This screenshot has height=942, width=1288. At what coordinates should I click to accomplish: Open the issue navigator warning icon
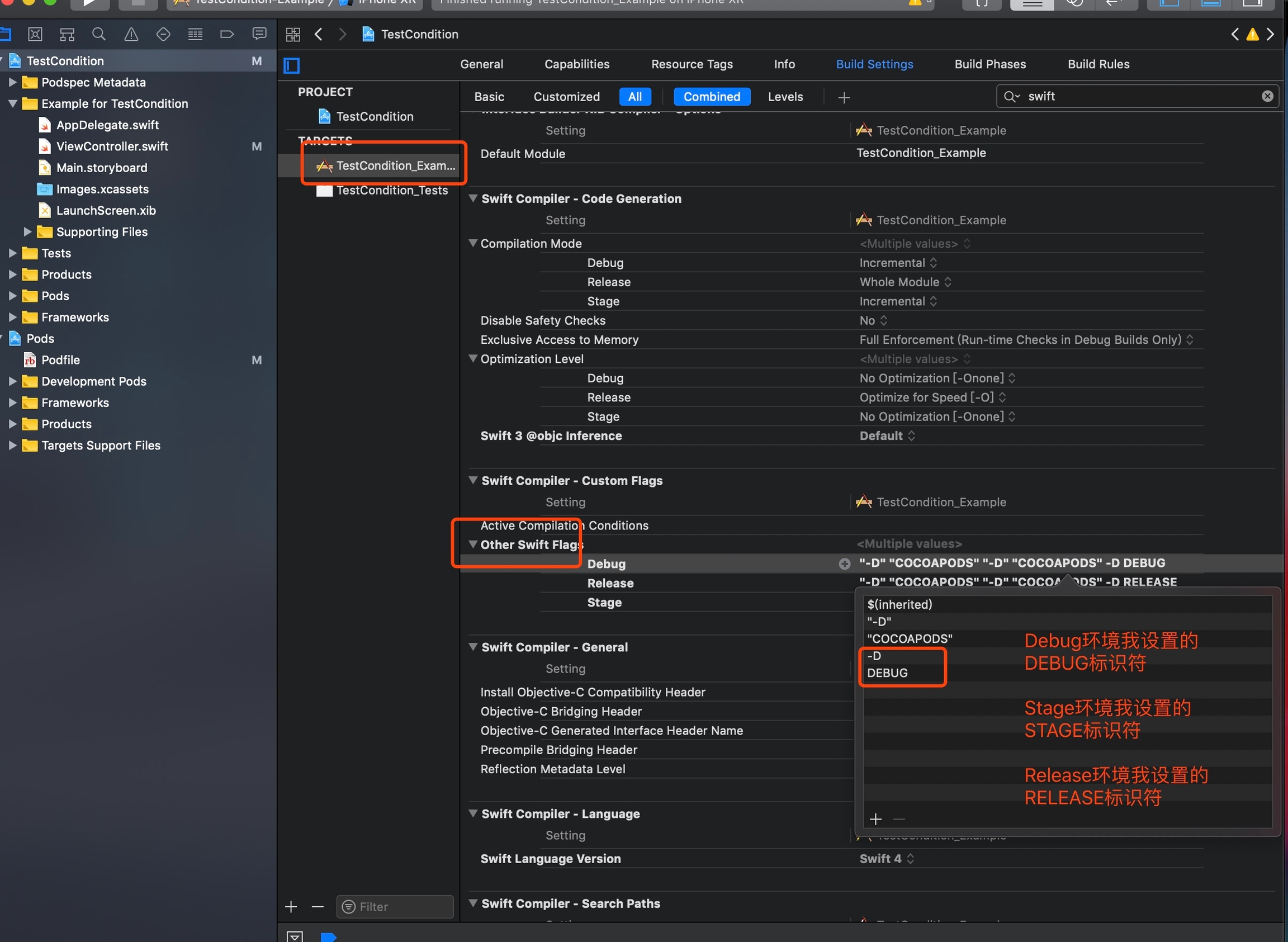click(131, 34)
